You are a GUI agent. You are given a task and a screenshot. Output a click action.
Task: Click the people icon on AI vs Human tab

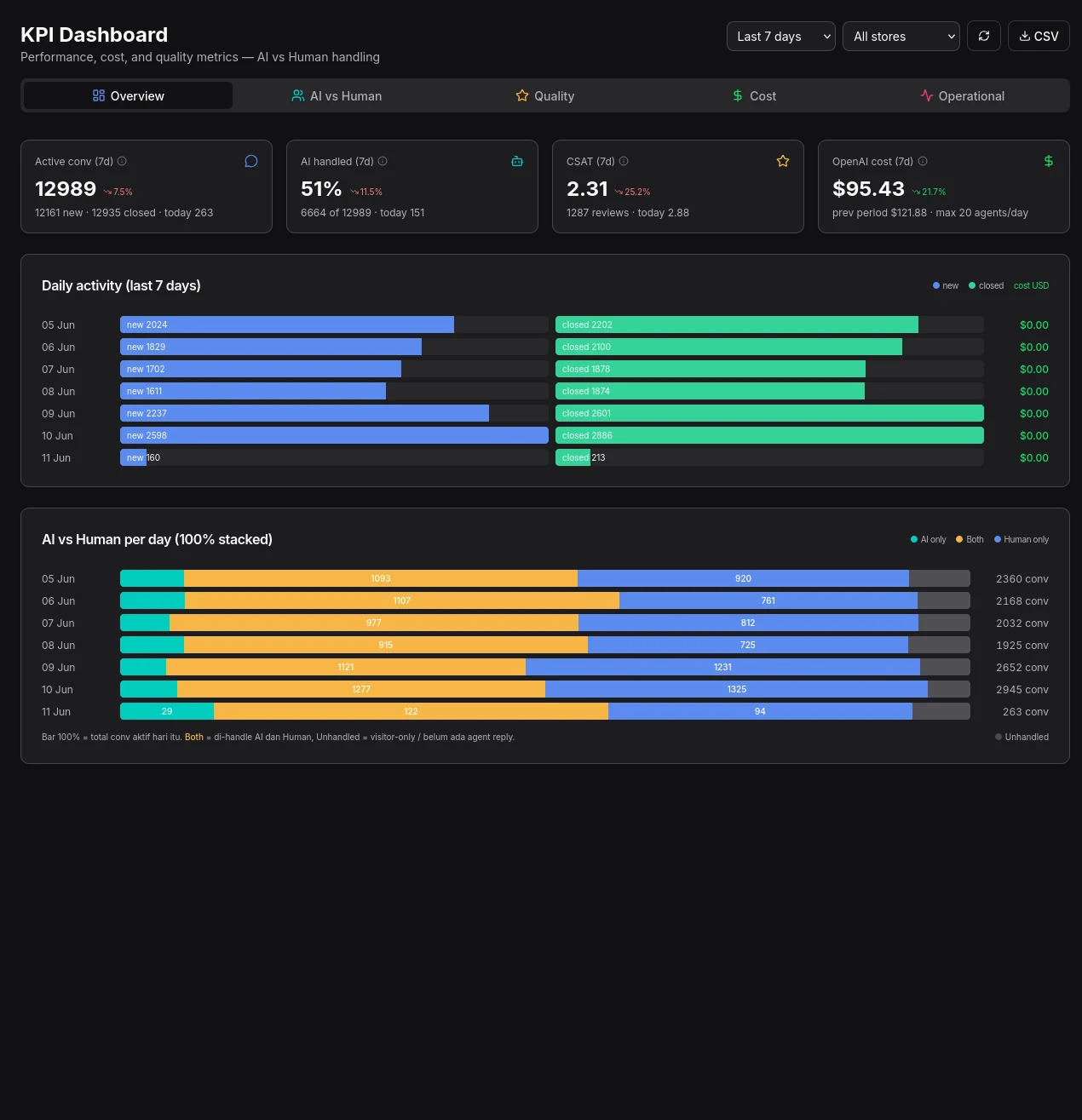[x=298, y=95]
